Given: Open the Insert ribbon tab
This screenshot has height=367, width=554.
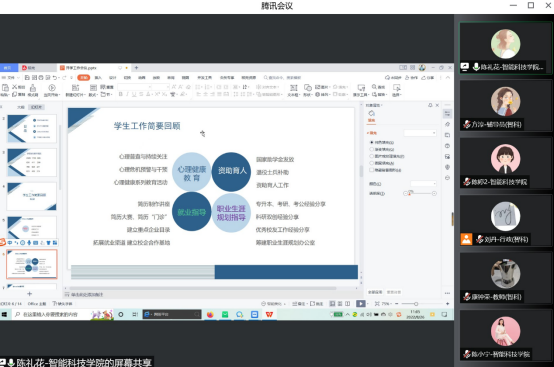Looking at the screenshot, I should (x=98, y=78).
